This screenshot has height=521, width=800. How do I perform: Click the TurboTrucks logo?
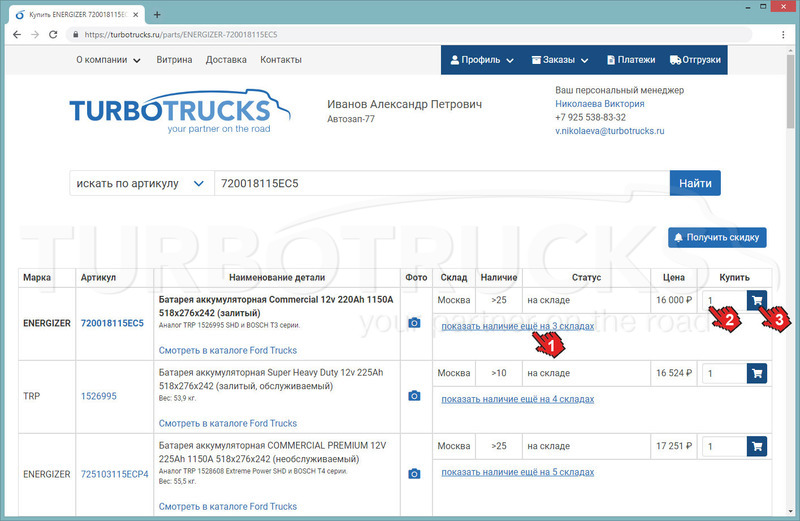coord(180,111)
